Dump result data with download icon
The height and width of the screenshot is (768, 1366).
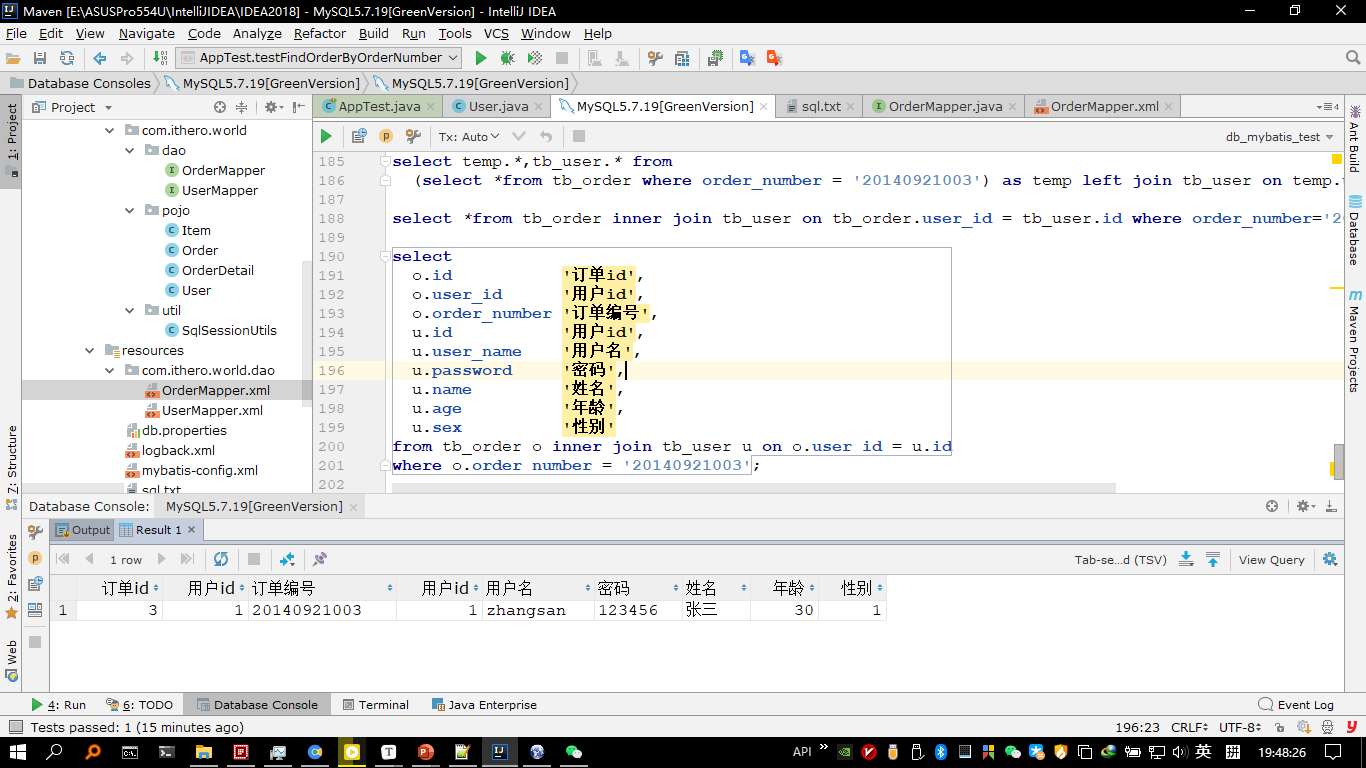click(1186, 559)
